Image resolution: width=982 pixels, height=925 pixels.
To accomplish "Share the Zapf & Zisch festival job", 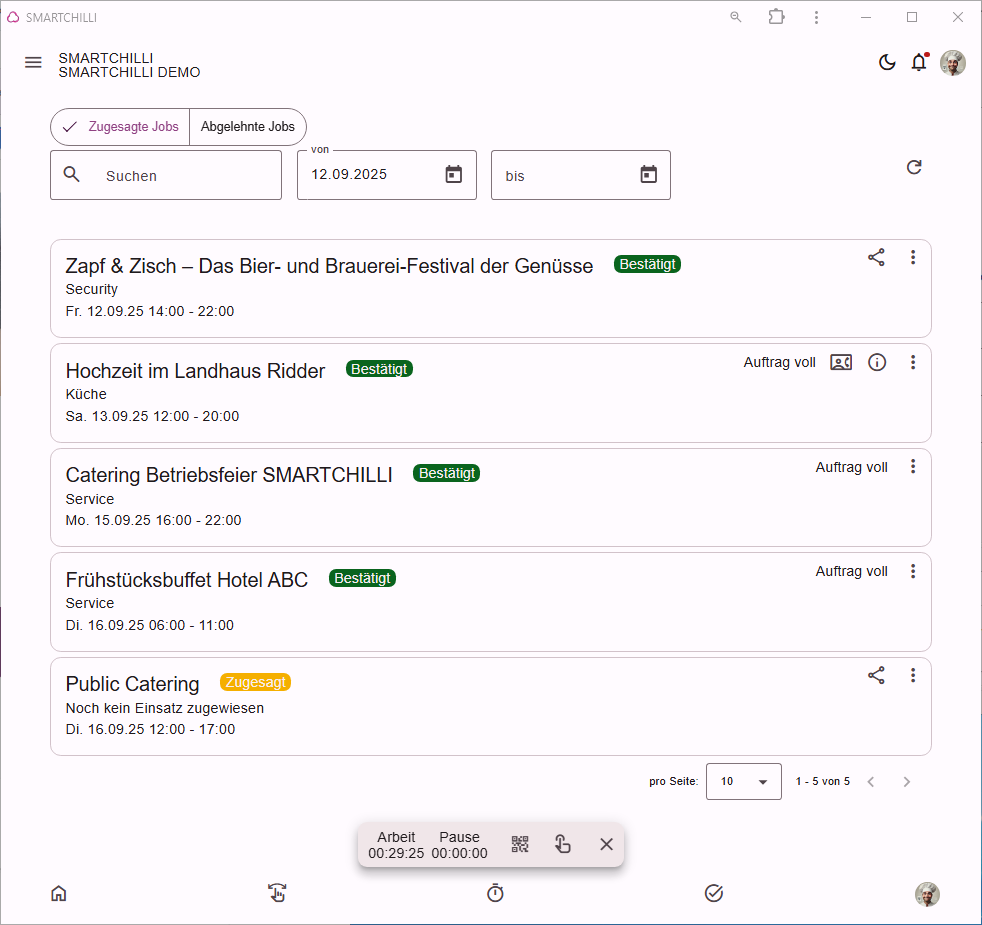I will coord(876,257).
